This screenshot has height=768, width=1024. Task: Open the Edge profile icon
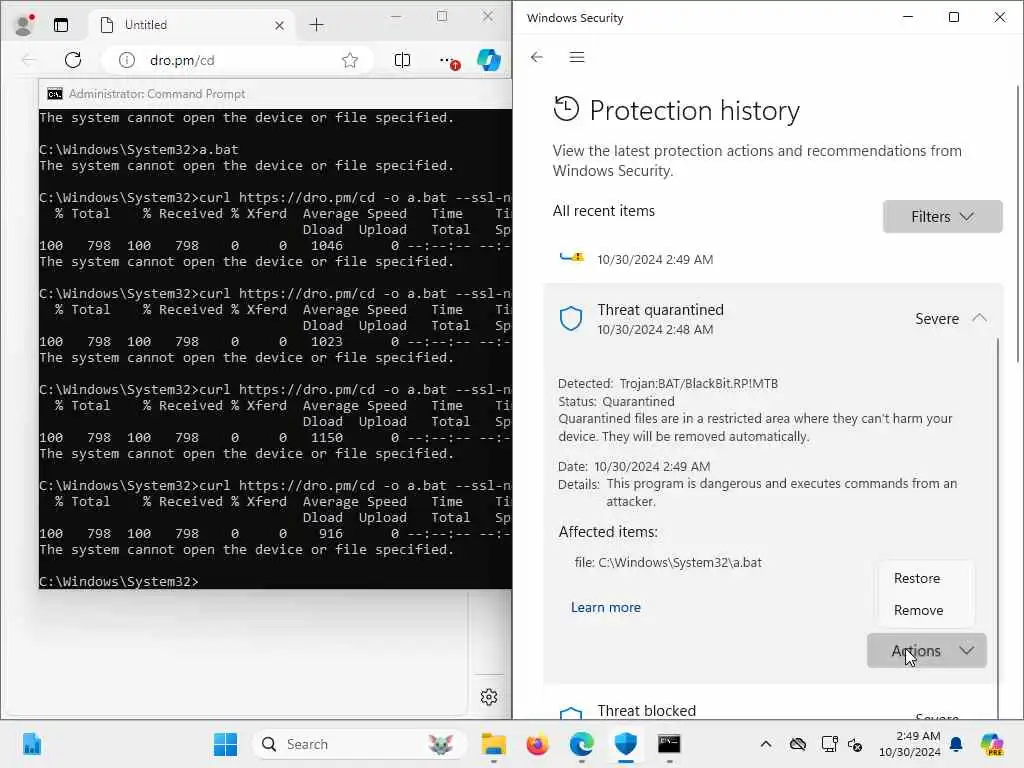point(24,25)
